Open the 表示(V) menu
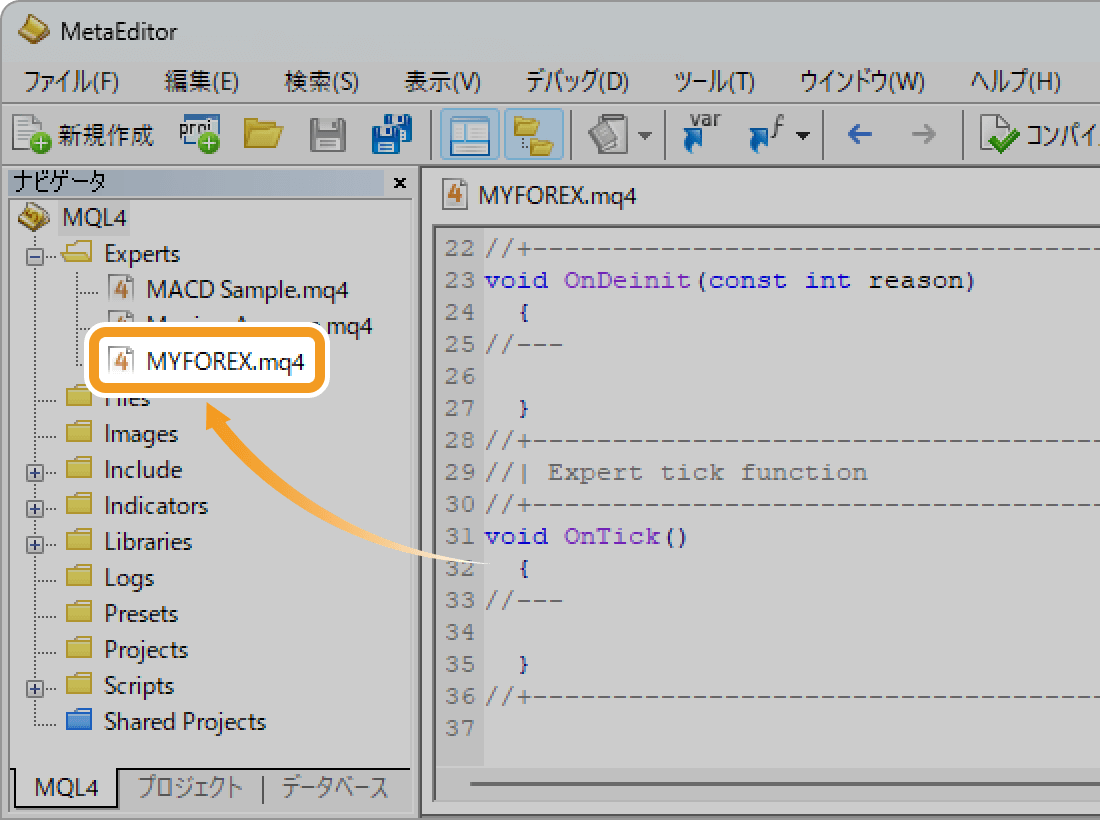This screenshot has width=1100, height=820. tap(442, 81)
